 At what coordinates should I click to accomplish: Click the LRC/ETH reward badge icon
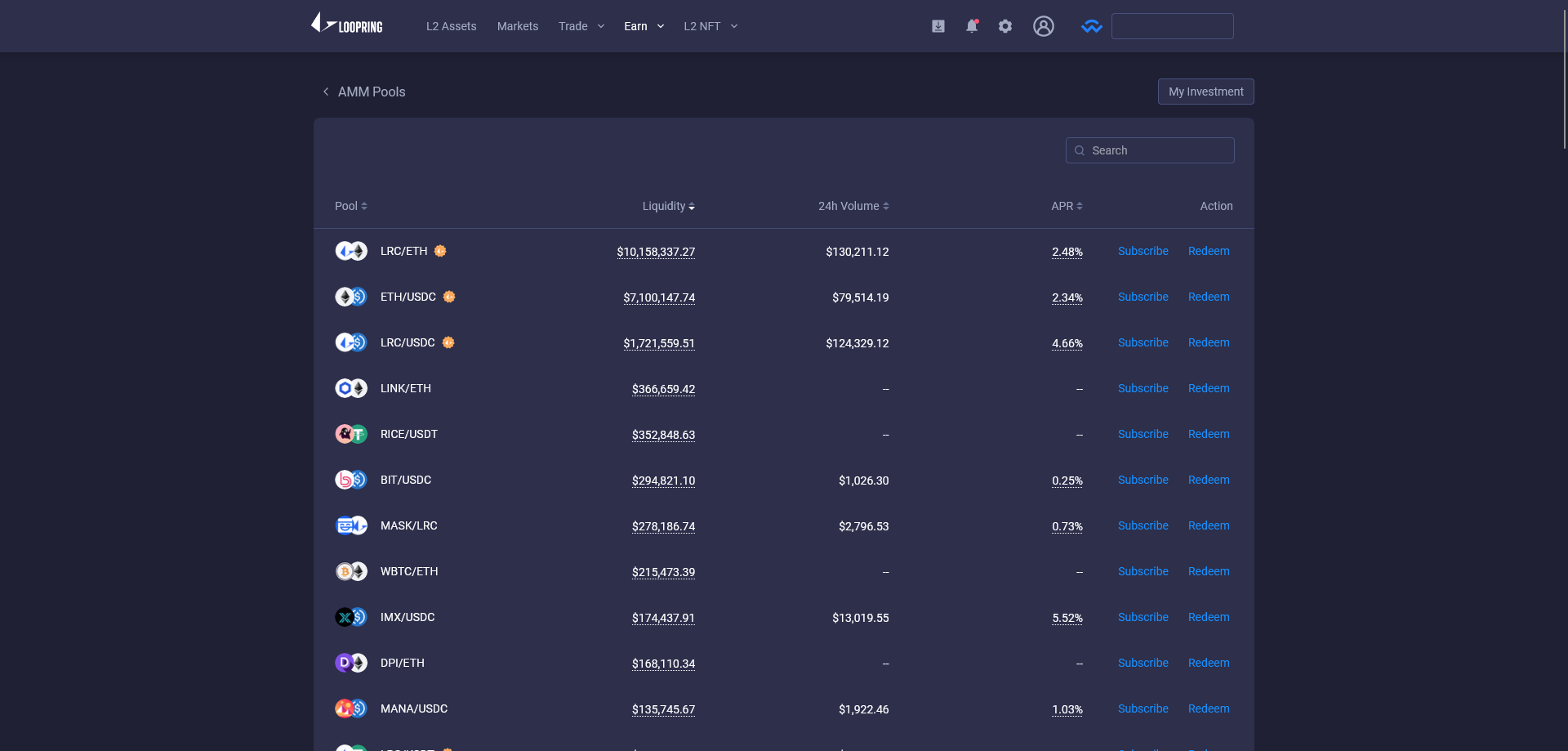(x=440, y=251)
